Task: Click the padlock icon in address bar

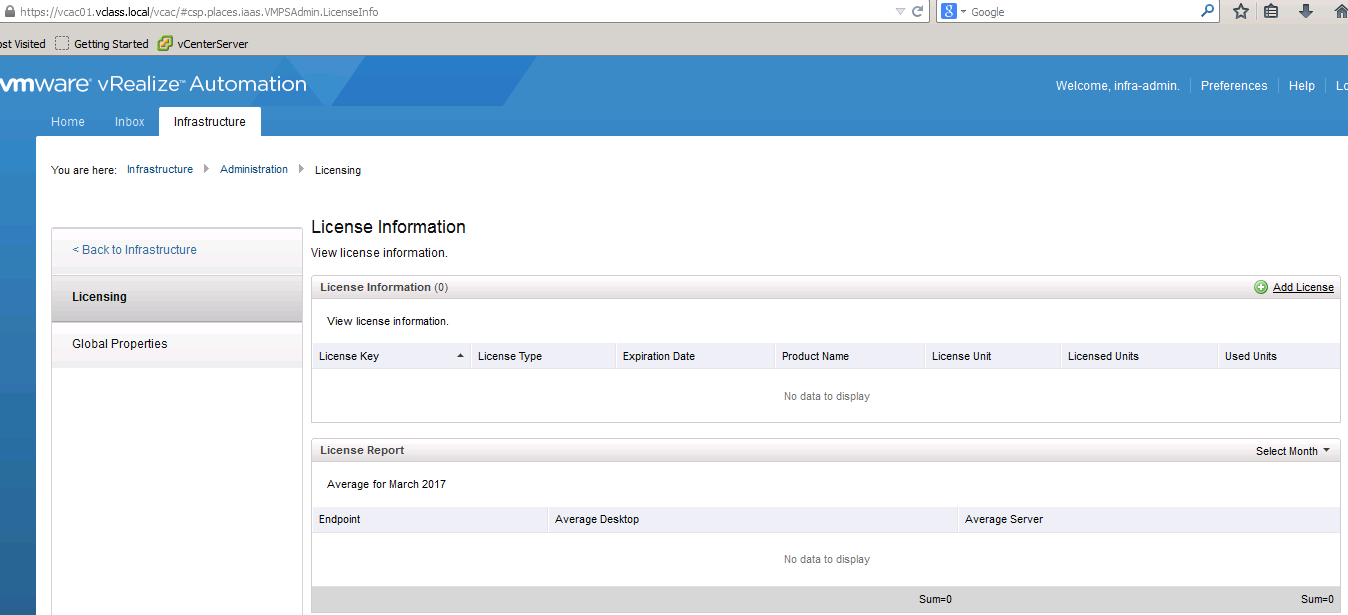Action: pos(9,12)
